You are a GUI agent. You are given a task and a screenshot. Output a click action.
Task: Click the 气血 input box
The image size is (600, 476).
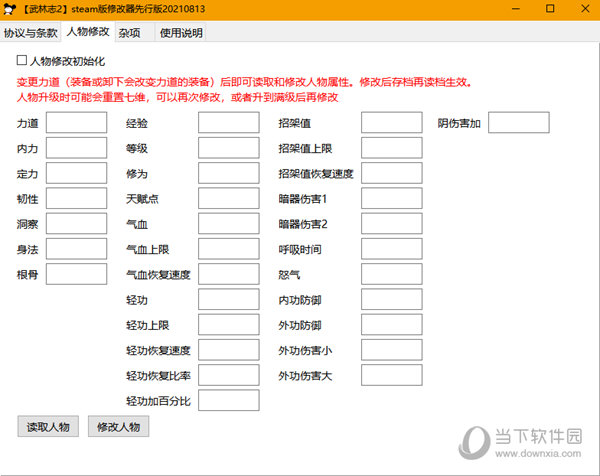[x=229, y=223]
